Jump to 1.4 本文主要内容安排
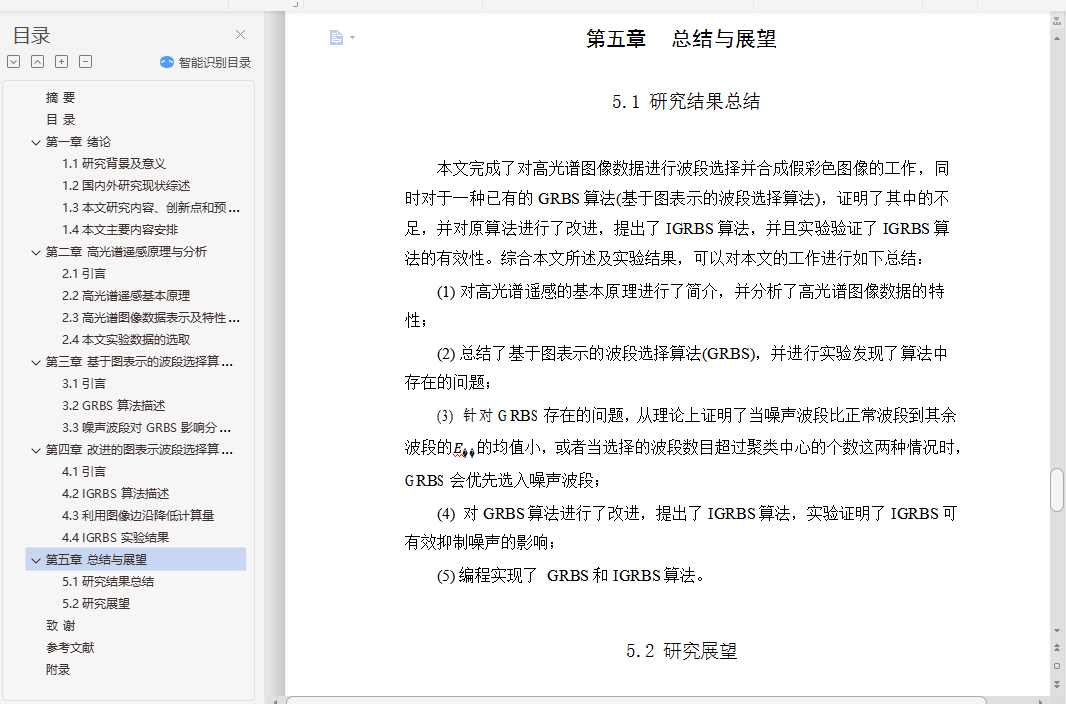Image resolution: width=1066 pixels, height=704 pixels. point(120,230)
